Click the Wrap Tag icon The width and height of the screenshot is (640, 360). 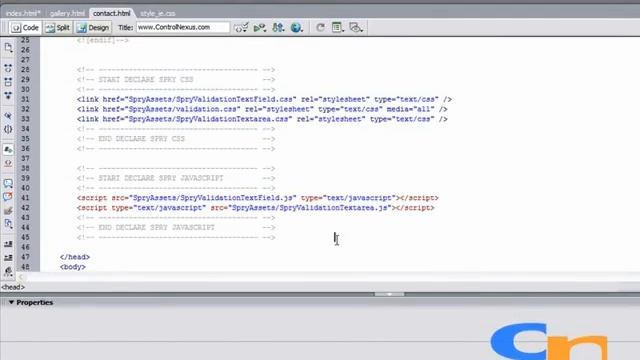(x=8, y=211)
